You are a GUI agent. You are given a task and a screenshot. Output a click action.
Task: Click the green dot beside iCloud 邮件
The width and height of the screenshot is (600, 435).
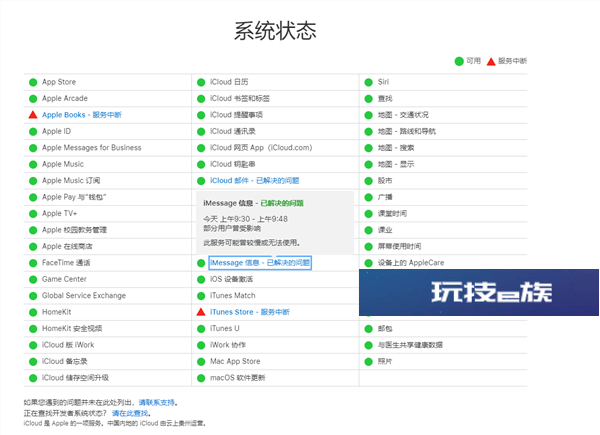[201, 181]
